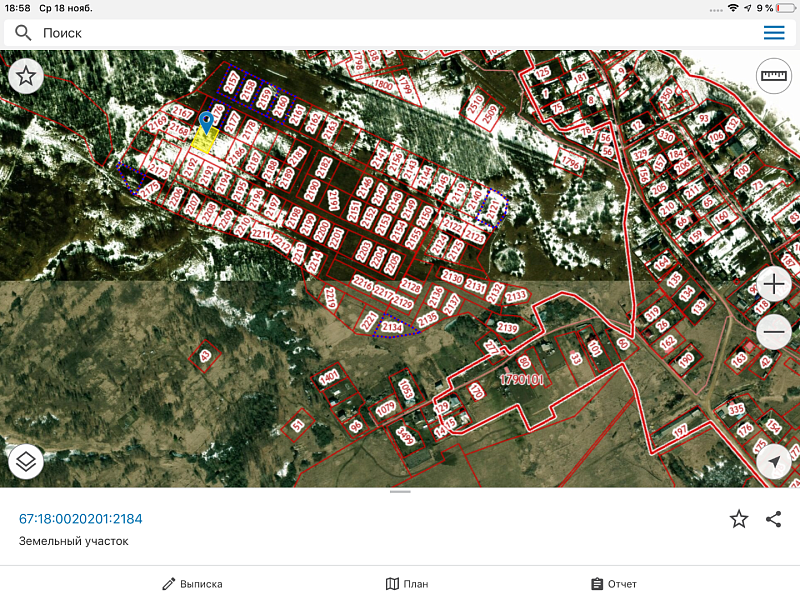Screen dimensions: 800x600
Task: Open the План tab
Action: click(407, 584)
